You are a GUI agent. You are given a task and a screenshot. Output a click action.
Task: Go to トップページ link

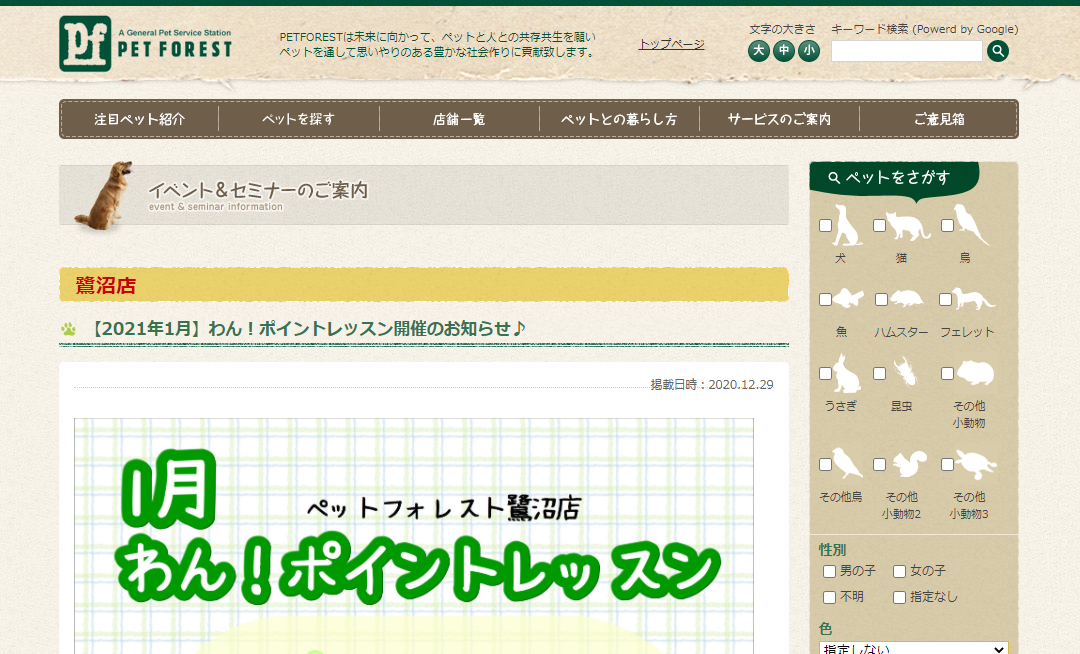click(x=672, y=44)
